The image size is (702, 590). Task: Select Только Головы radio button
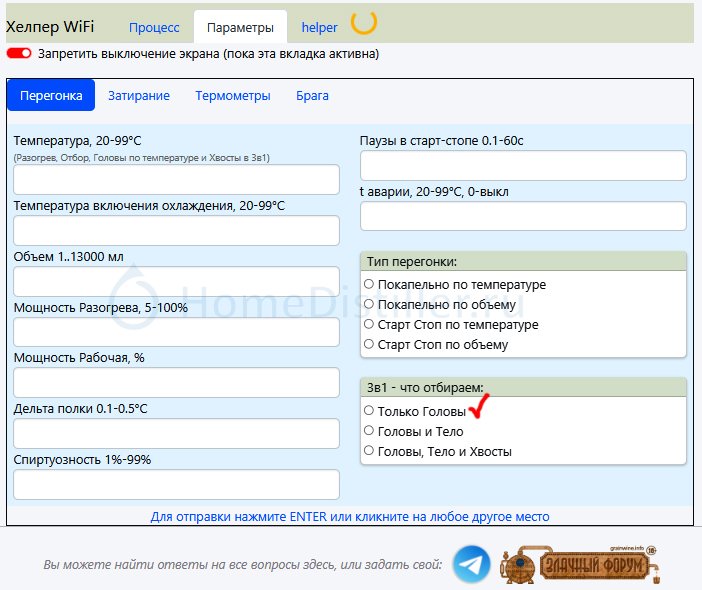pyautogui.click(x=369, y=411)
